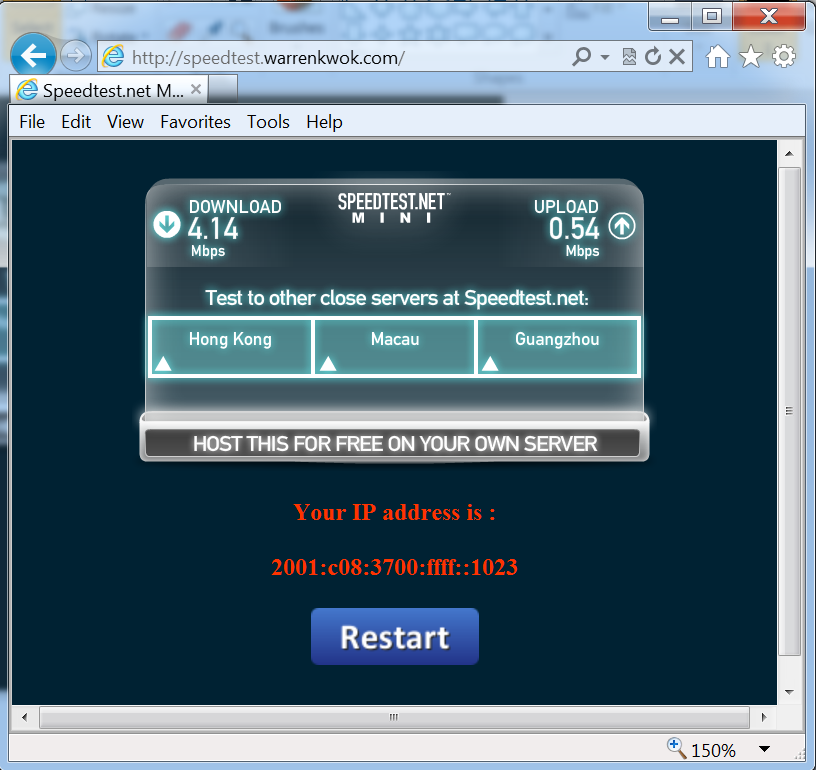The image size is (816, 770).
Task: Open the Help menu
Action: pyautogui.click(x=324, y=122)
